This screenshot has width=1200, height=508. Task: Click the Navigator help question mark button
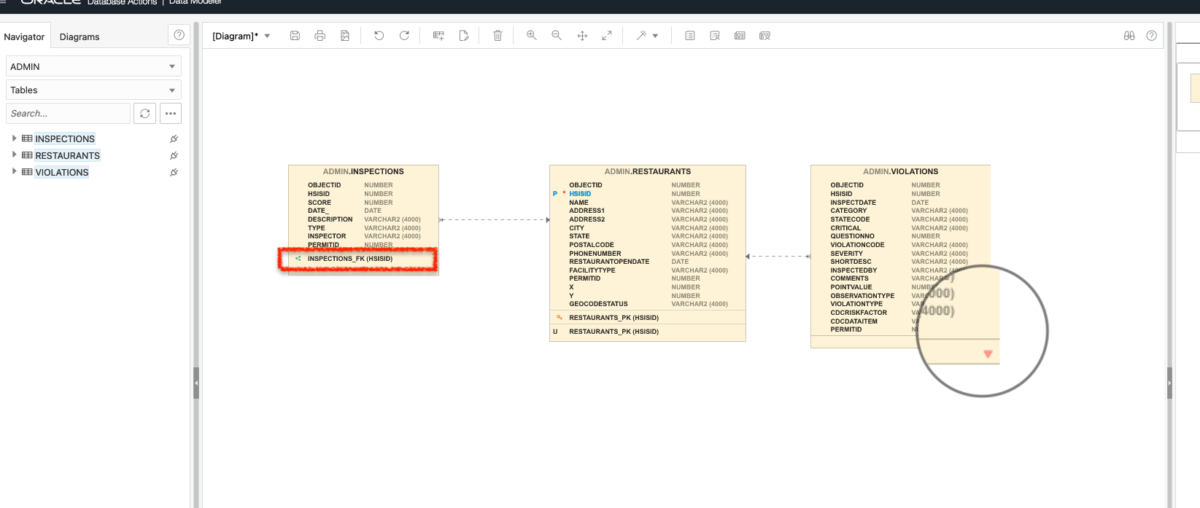point(179,35)
